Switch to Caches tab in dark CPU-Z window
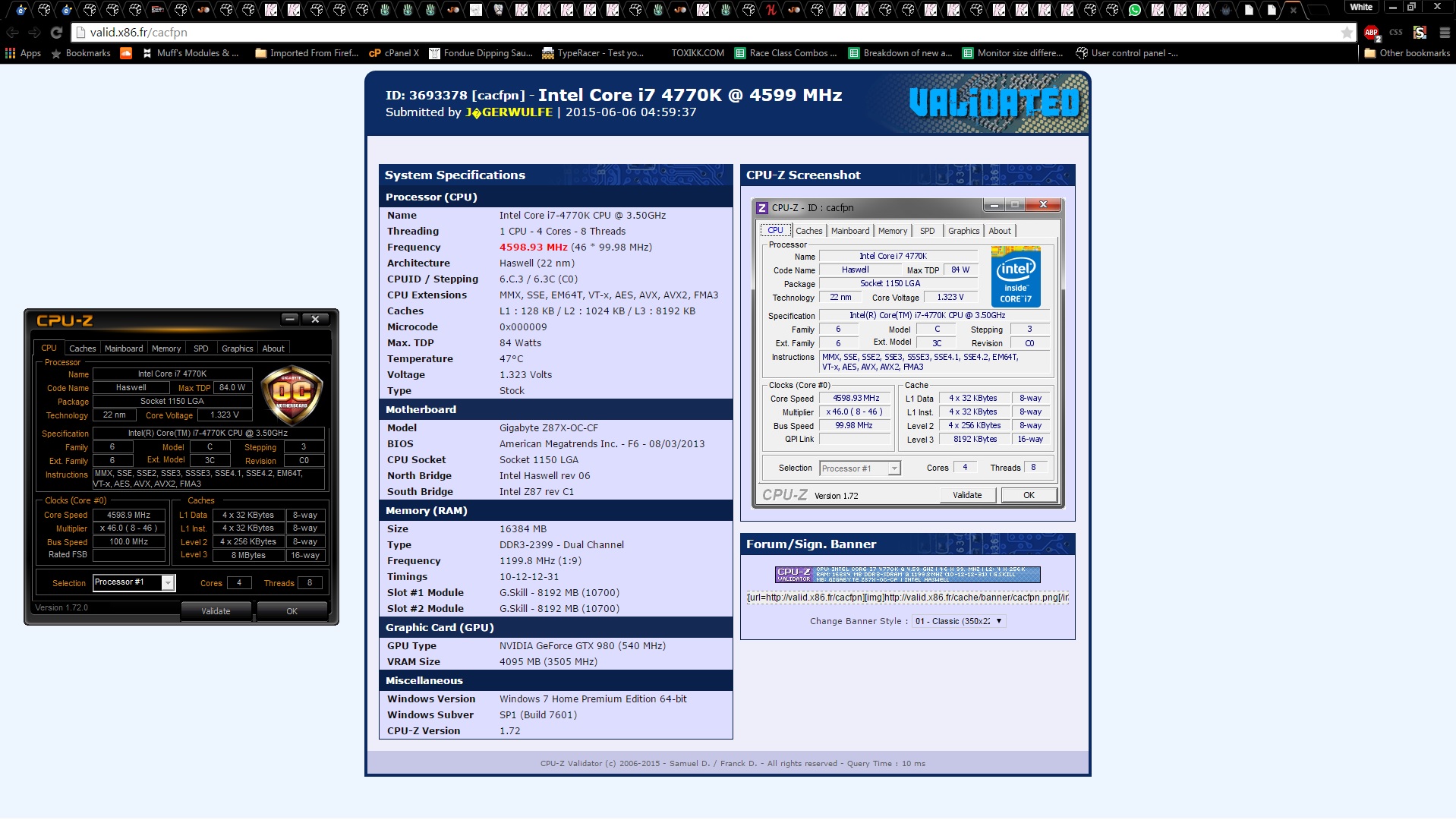This screenshot has height=820, width=1456. pyautogui.click(x=82, y=348)
